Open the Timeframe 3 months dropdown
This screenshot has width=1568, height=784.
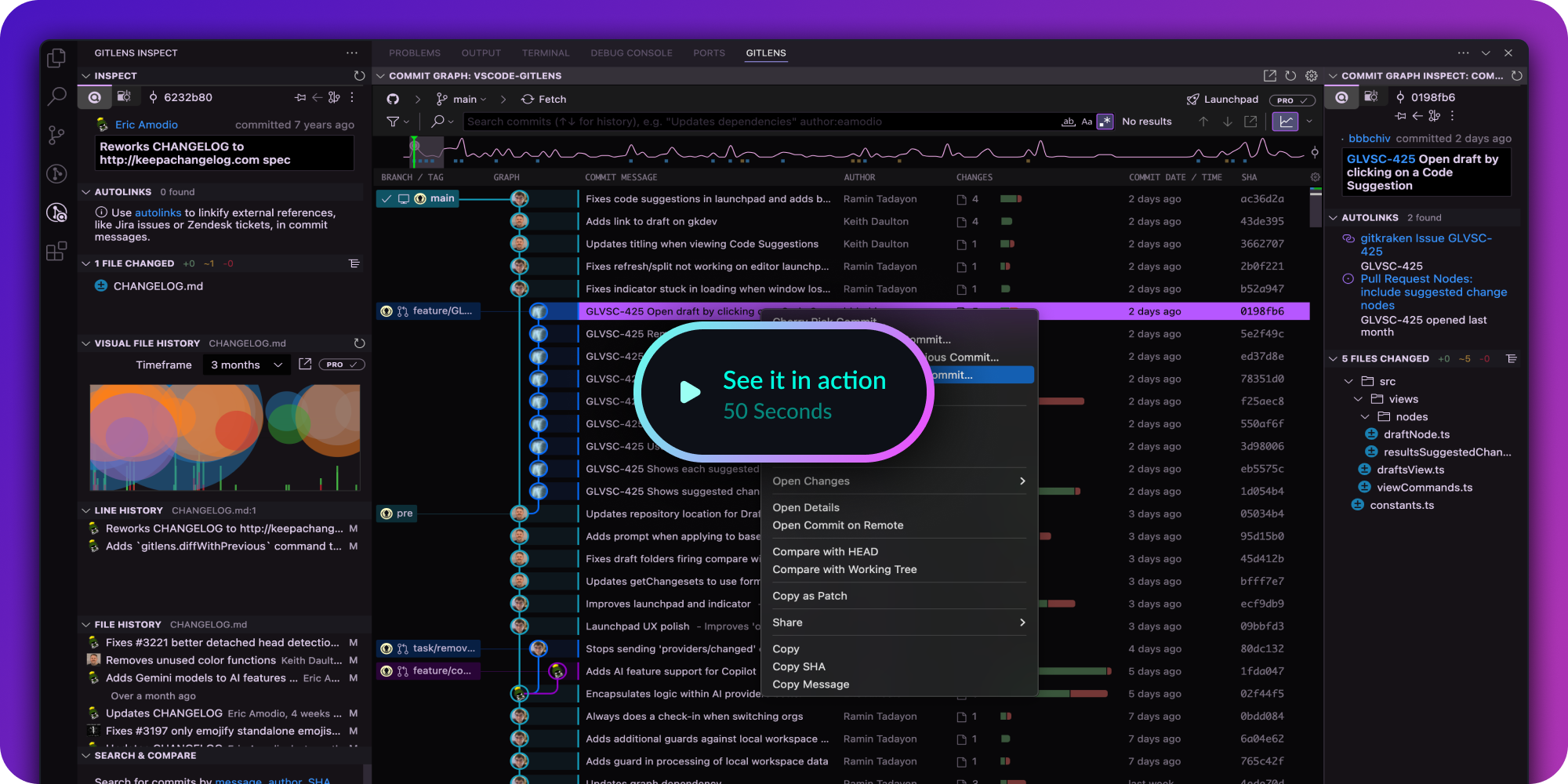tap(246, 365)
